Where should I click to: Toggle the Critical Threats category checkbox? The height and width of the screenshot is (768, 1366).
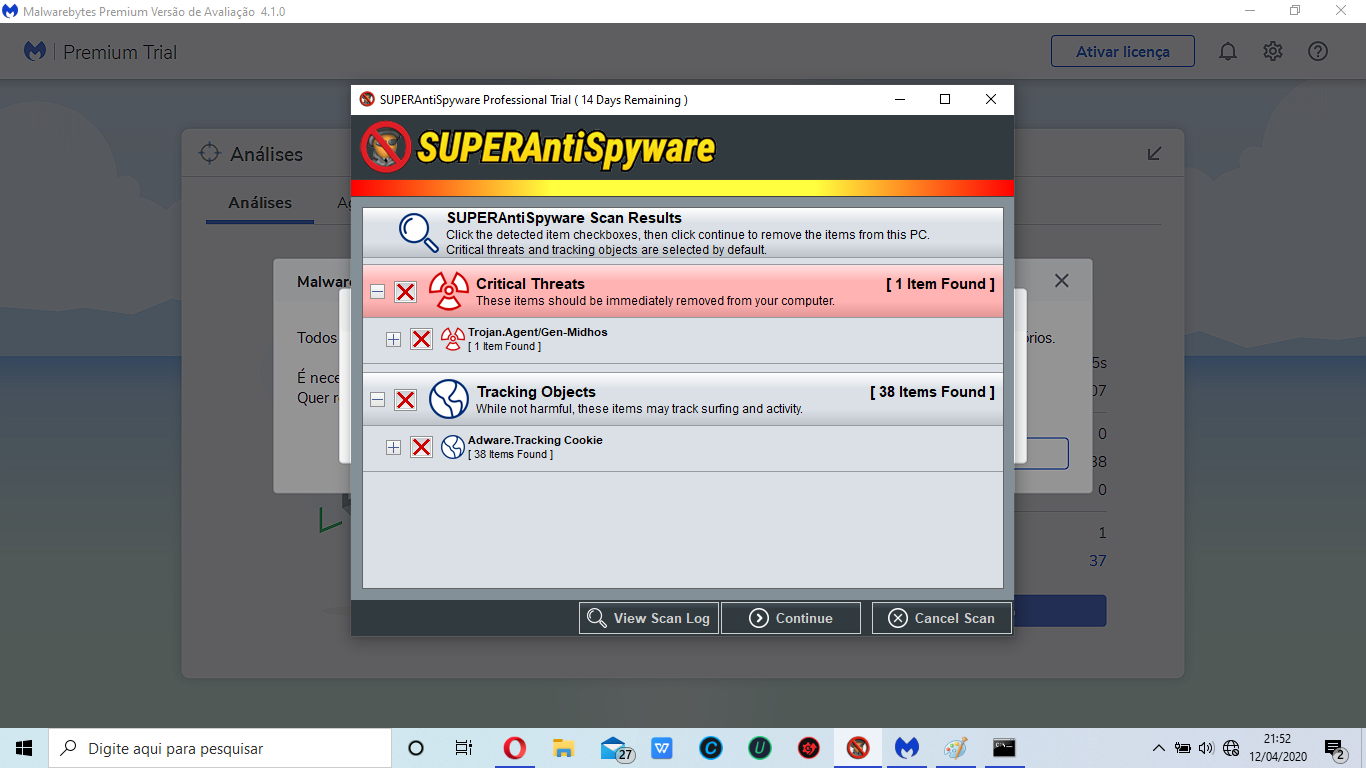click(405, 292)
